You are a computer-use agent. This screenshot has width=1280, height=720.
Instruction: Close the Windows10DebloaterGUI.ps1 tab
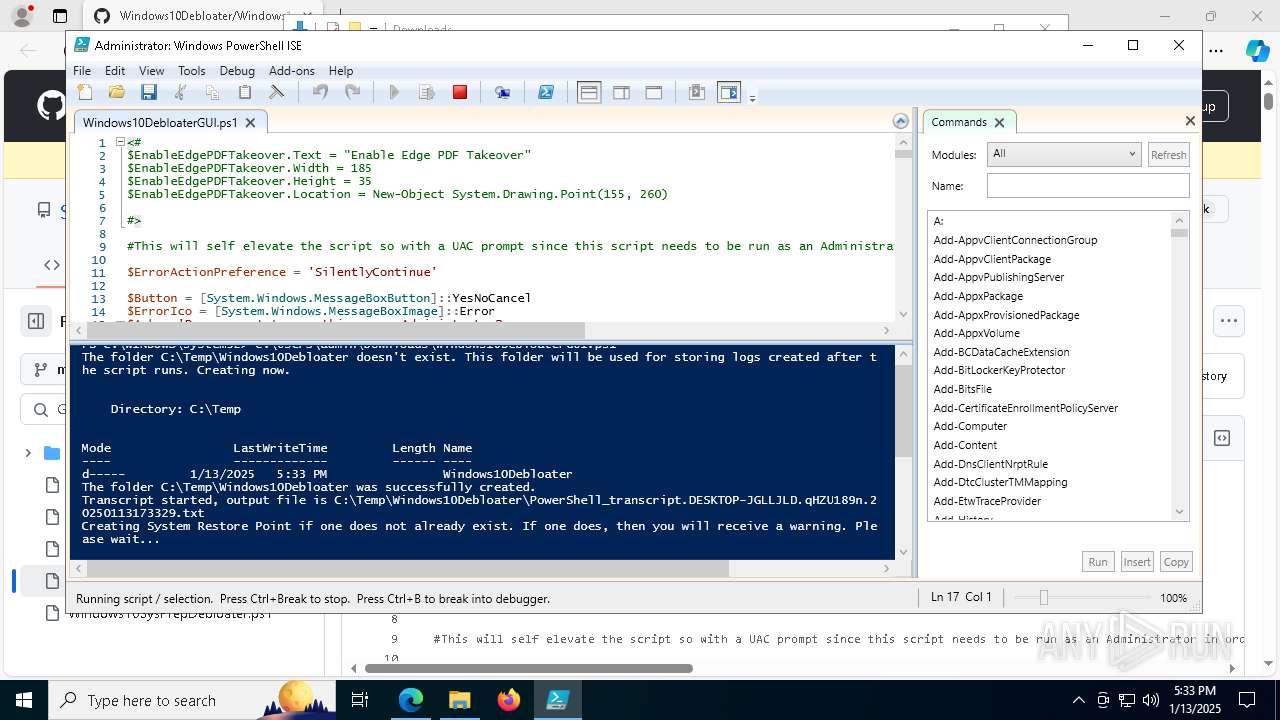250,122
